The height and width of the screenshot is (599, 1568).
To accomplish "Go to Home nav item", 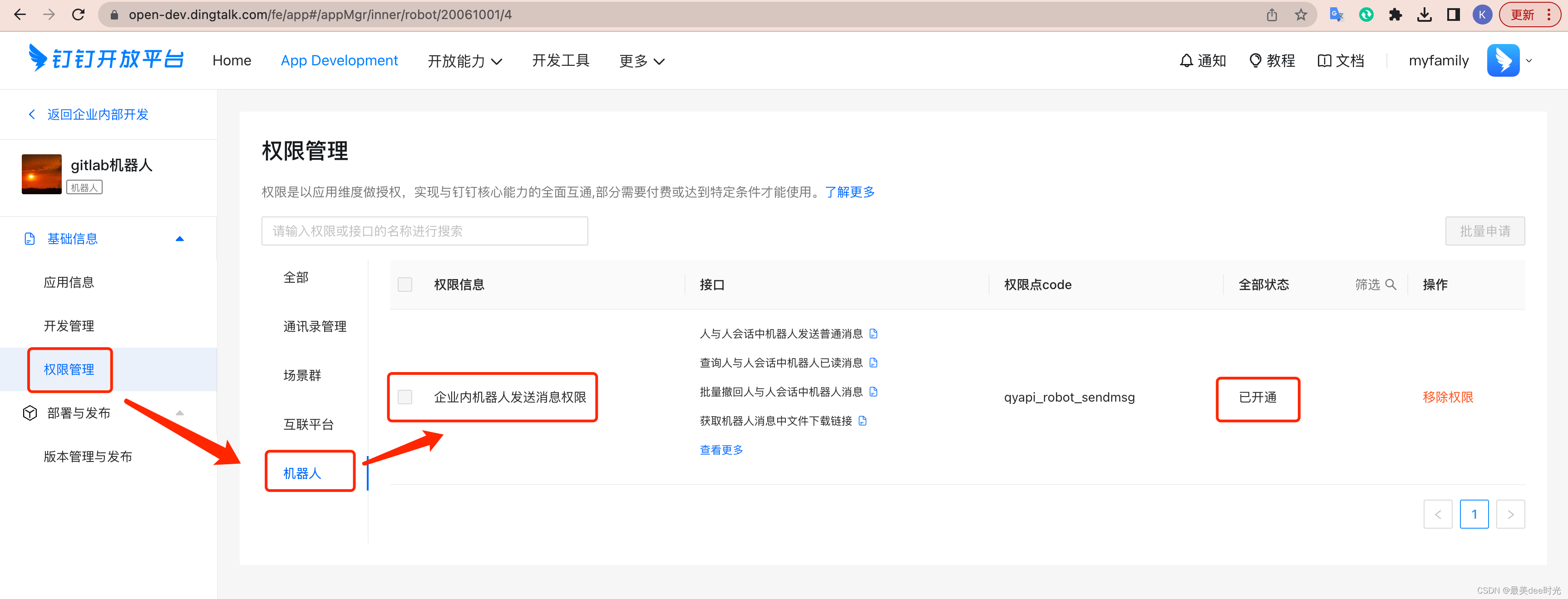I will point(232,61).
